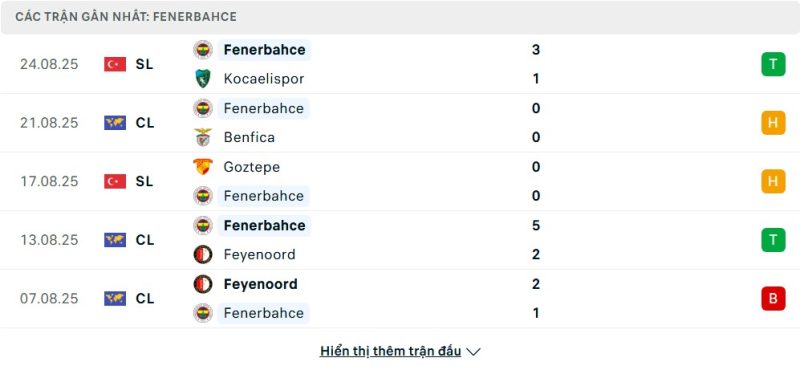Click Turkish flag icon for 17.08.25 match
The height and width of the screenshot is (374, 800).
point(115,181)
